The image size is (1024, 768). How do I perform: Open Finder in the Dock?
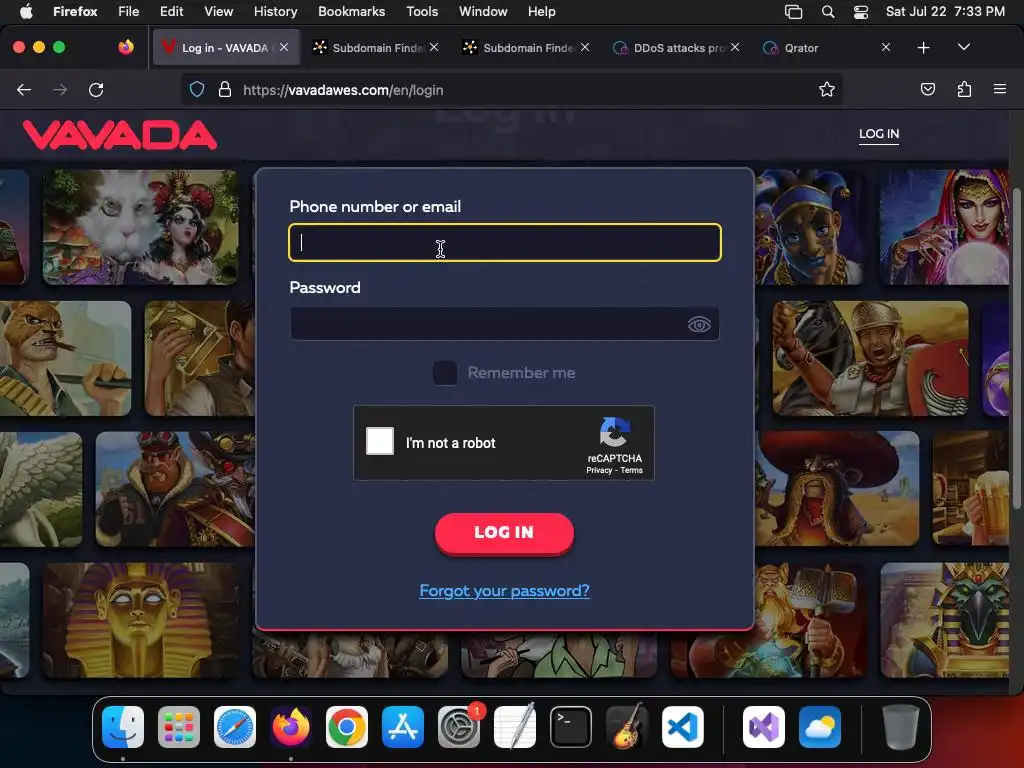coord(123,727)
